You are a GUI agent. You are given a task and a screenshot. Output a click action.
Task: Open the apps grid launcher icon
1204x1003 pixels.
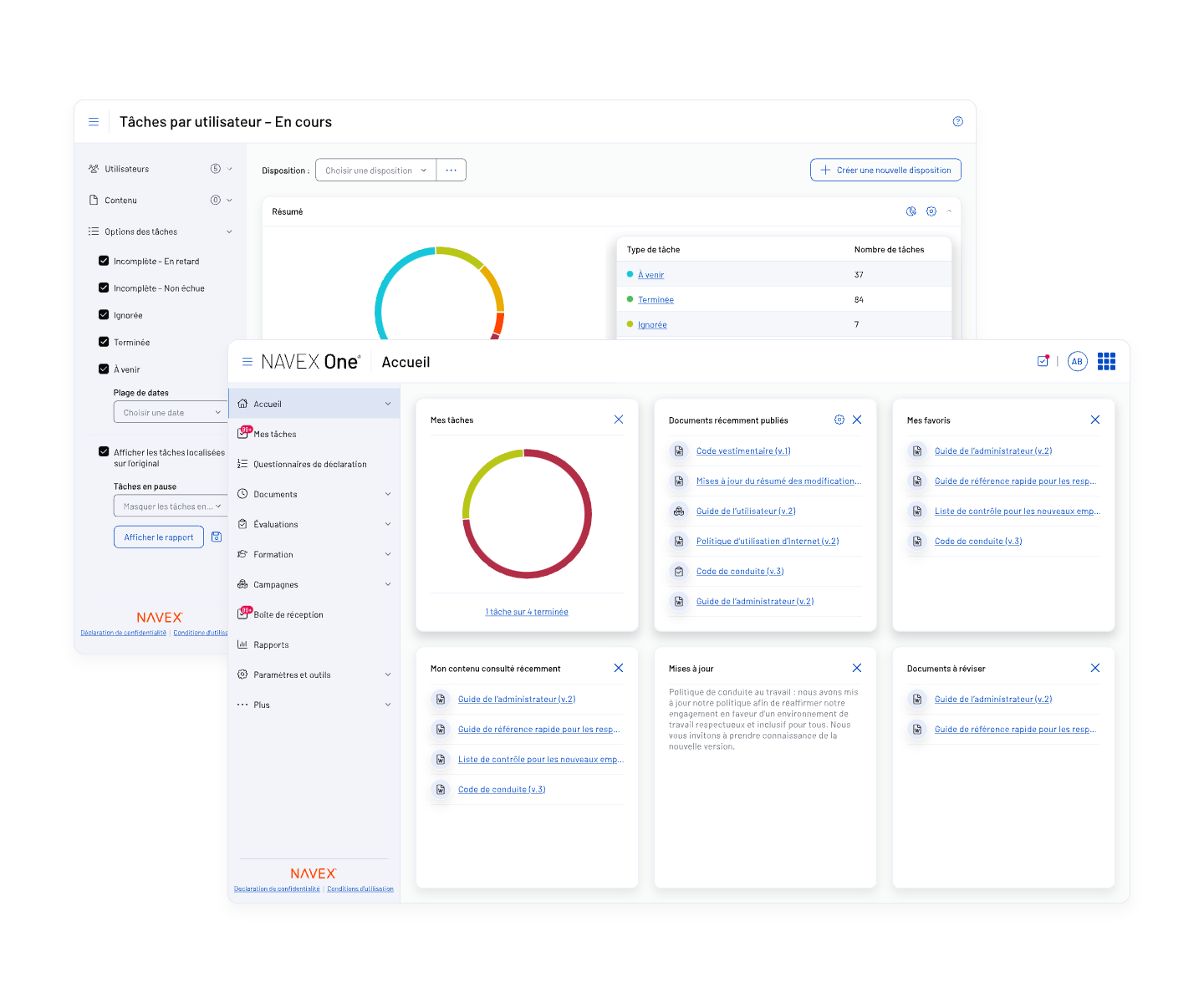click(1106, 361)
